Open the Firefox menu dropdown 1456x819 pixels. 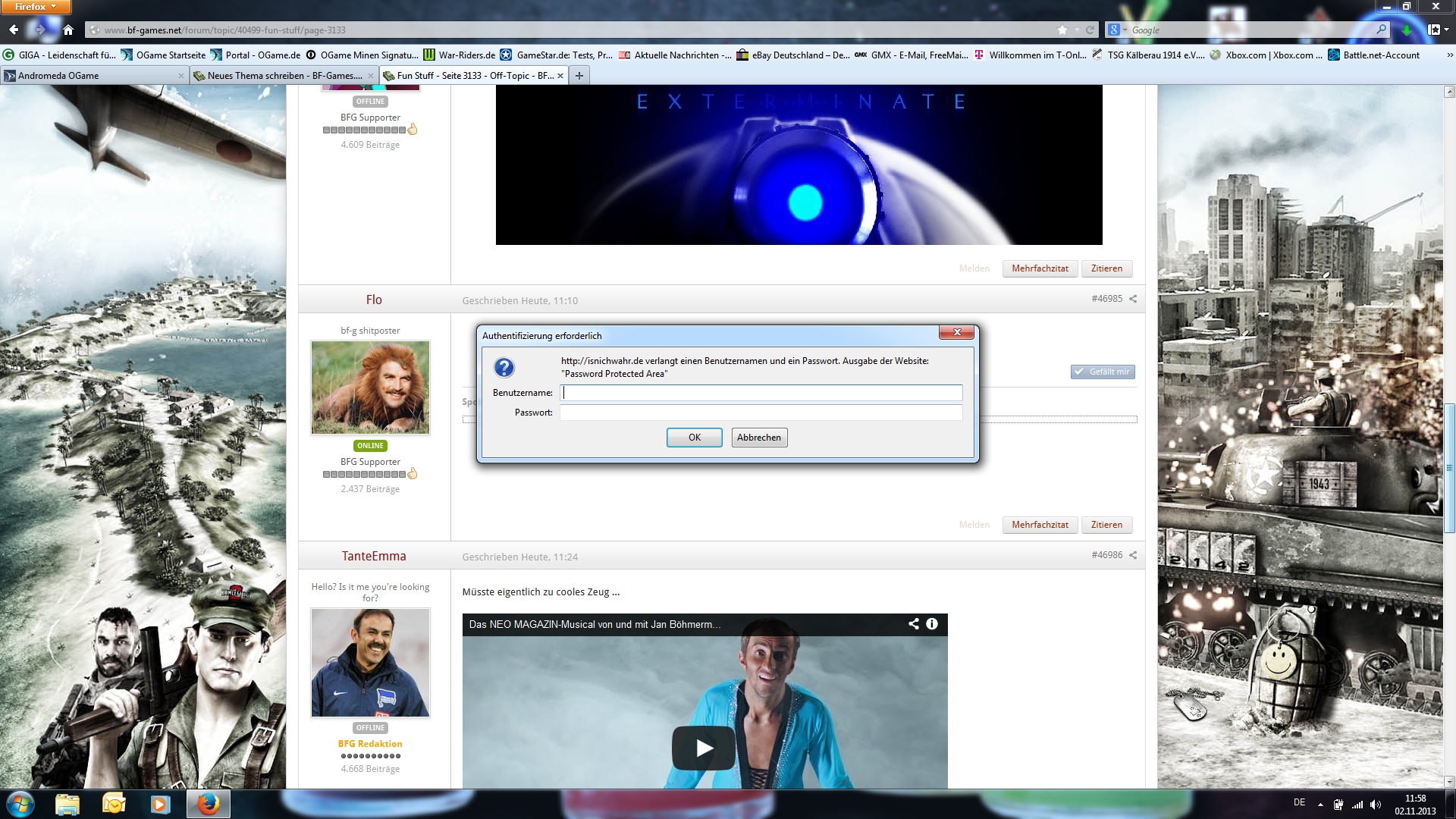(36, 7)
